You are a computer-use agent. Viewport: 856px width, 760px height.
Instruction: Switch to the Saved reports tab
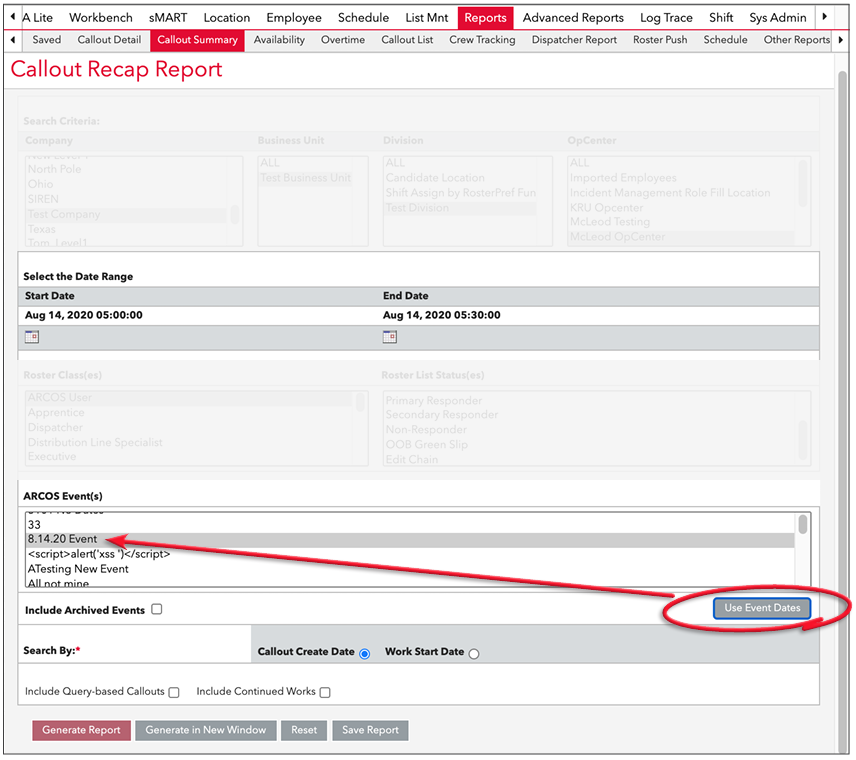[x=47, y=40]
